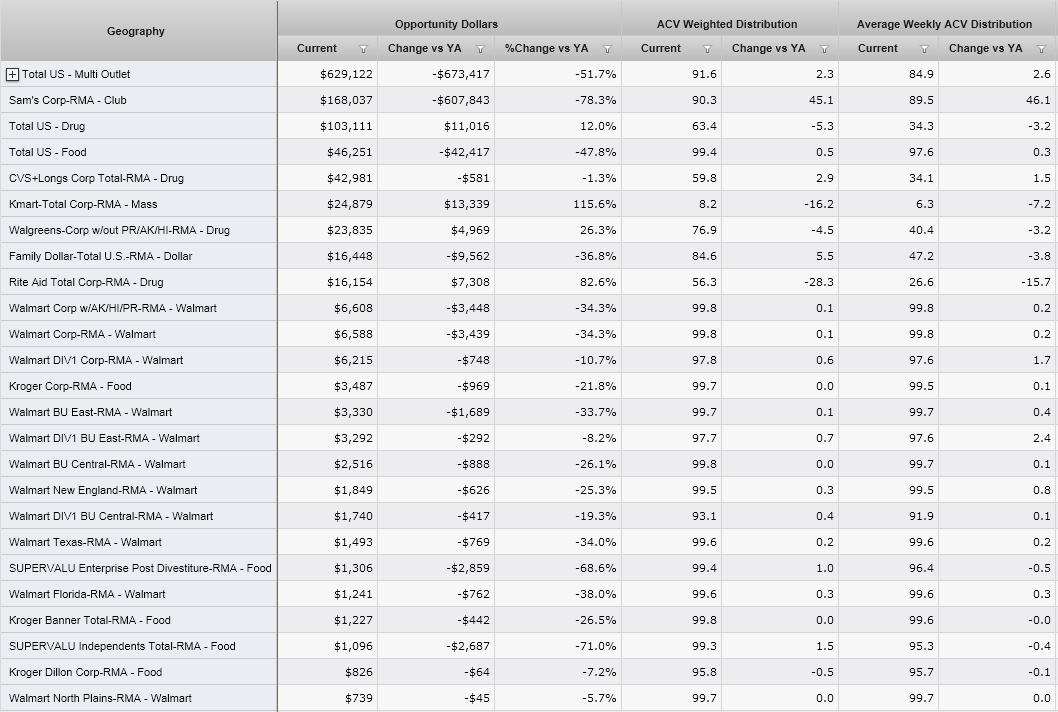This screenshot has width=1058, height=712.
Task: Open filter for Opportunity Dollars Change vs YA
Action: 480,49
